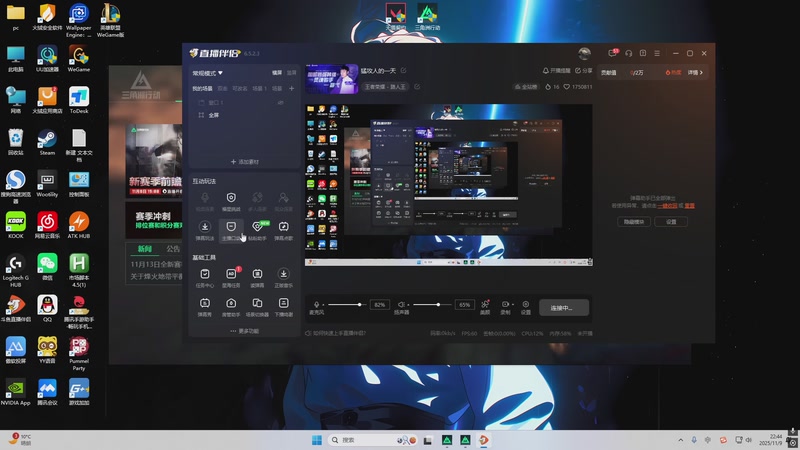Add a new scene with the plus icon
The image size is (800, 450).
click(291, 88)
